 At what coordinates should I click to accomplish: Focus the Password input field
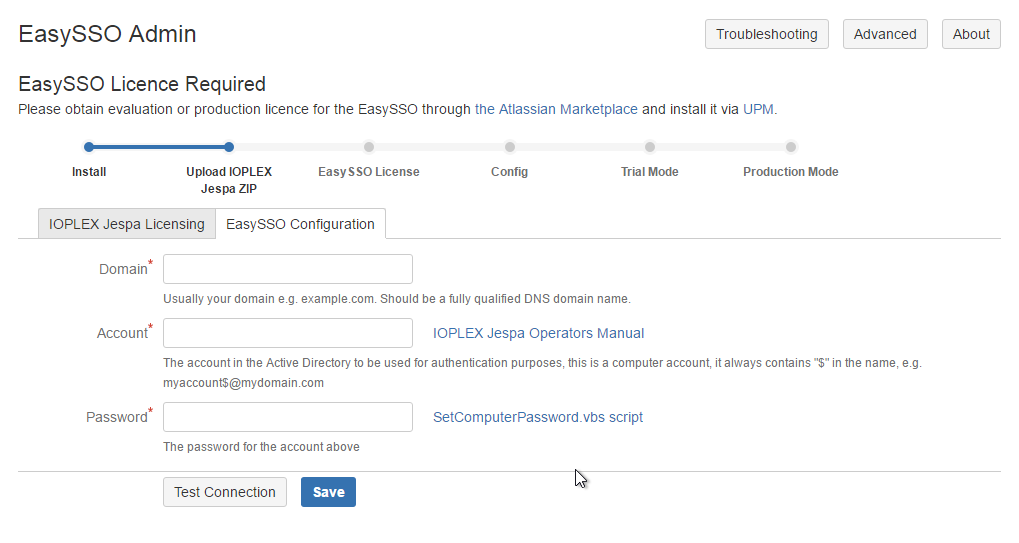pyautogui.click(x=288, y=417)
